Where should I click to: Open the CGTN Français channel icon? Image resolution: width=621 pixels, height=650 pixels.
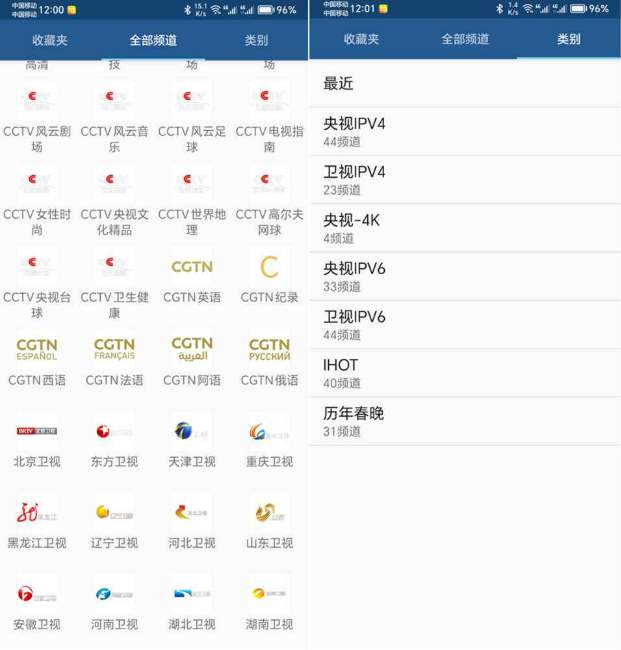[x=114, y=349]
